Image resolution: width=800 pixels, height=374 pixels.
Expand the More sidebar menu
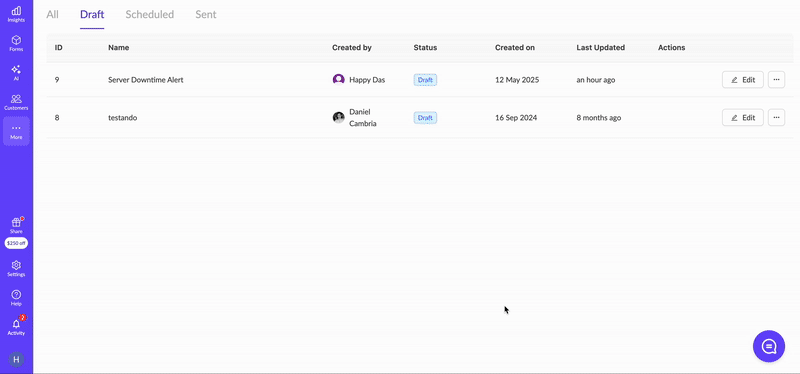tap(16, 132)
